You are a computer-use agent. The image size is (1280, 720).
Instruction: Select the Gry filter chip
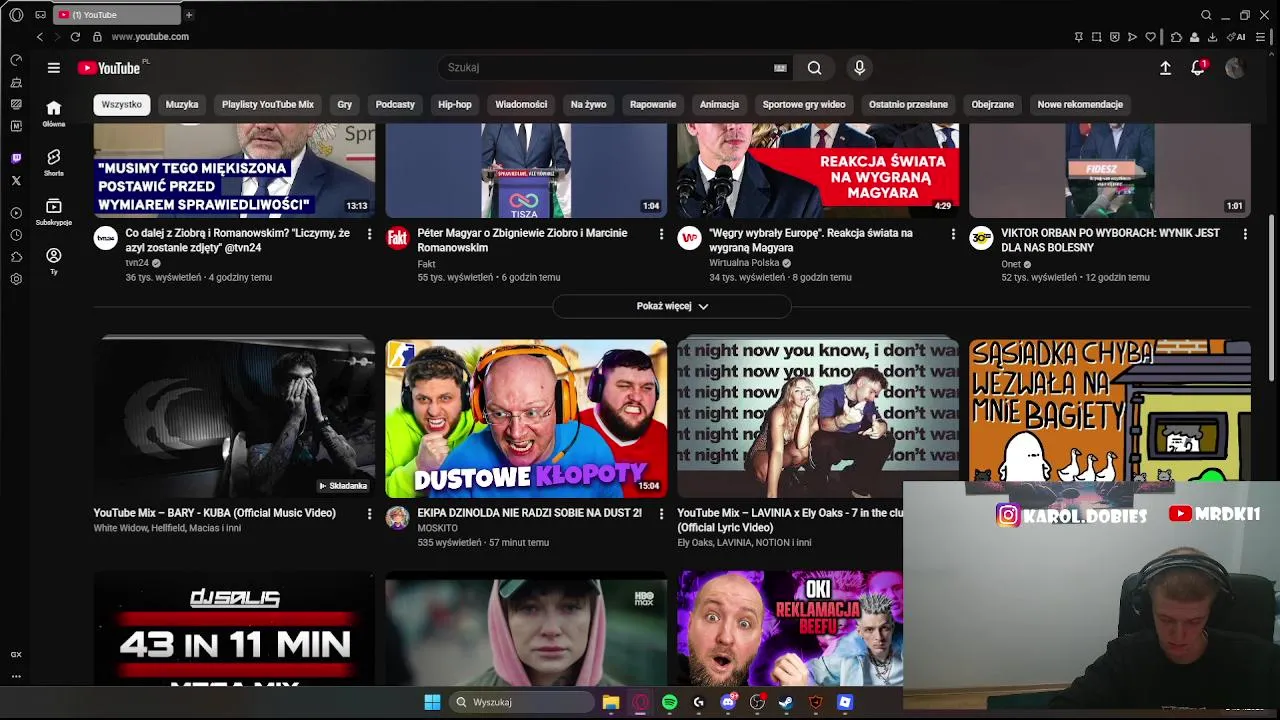click(x=345, y=104)
